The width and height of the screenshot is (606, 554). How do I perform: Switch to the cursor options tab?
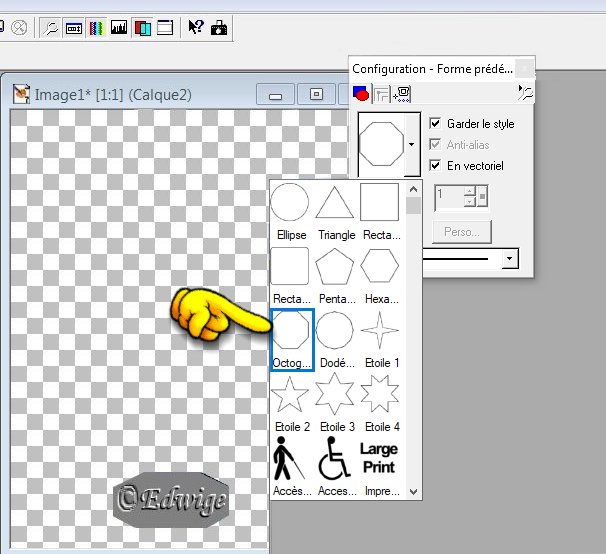402,94
